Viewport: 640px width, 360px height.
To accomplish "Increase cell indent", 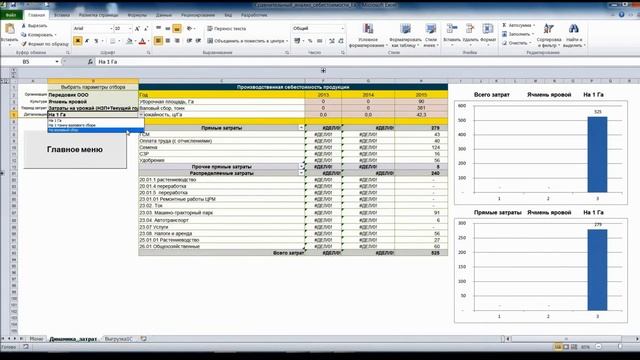I will tap(198, 41).
